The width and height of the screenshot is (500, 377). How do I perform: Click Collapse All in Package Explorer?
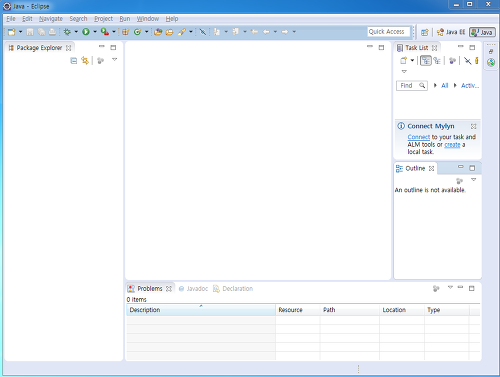[x=74, y=61]
